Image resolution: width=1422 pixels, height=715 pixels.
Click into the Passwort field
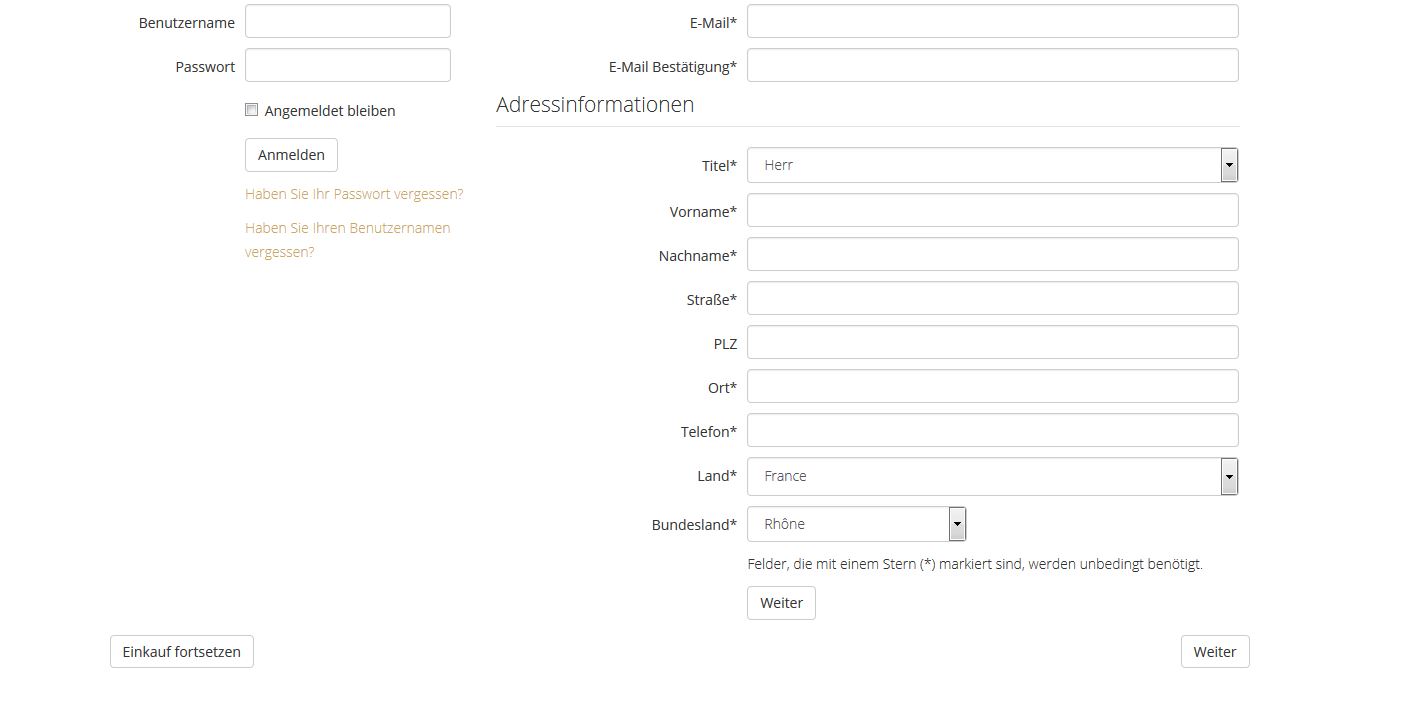click(348, 65)
